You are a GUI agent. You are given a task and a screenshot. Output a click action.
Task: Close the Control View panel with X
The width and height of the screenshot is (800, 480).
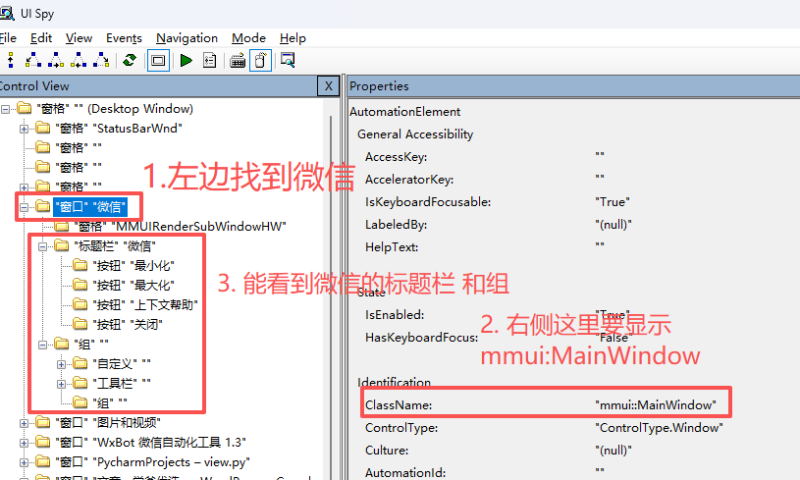tap(329, 86)
